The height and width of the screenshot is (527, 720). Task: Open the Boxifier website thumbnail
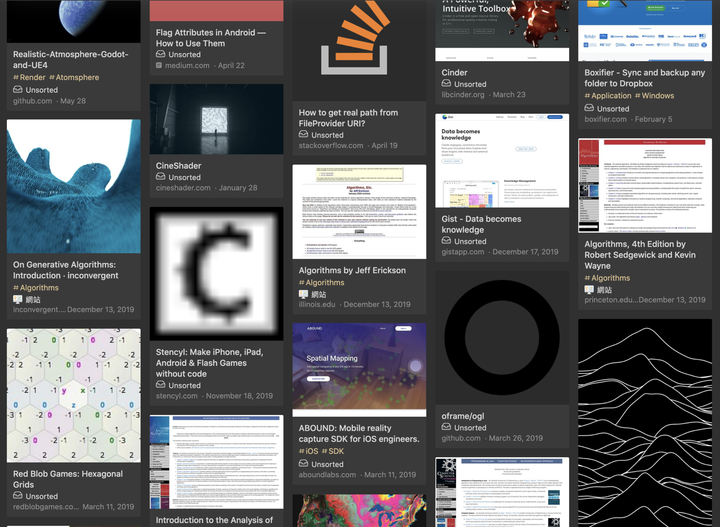click(645, 30)
